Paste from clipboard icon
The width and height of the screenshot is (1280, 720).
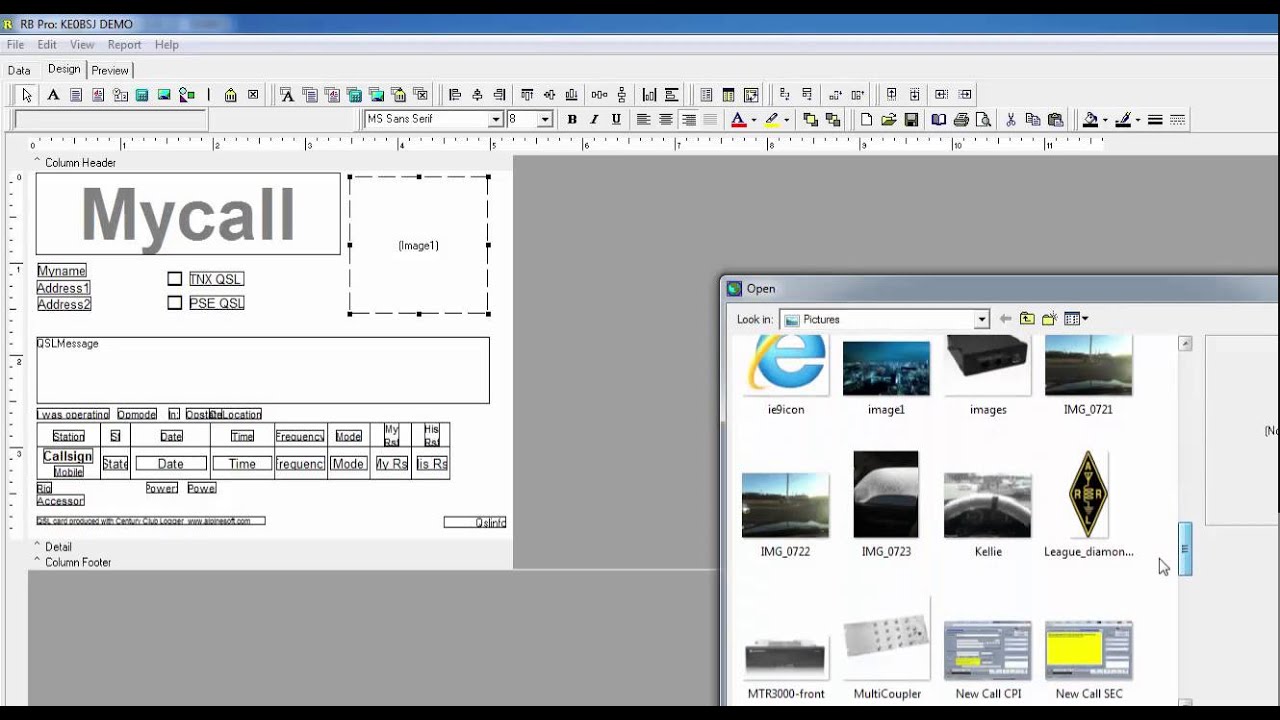(1055, 120)
